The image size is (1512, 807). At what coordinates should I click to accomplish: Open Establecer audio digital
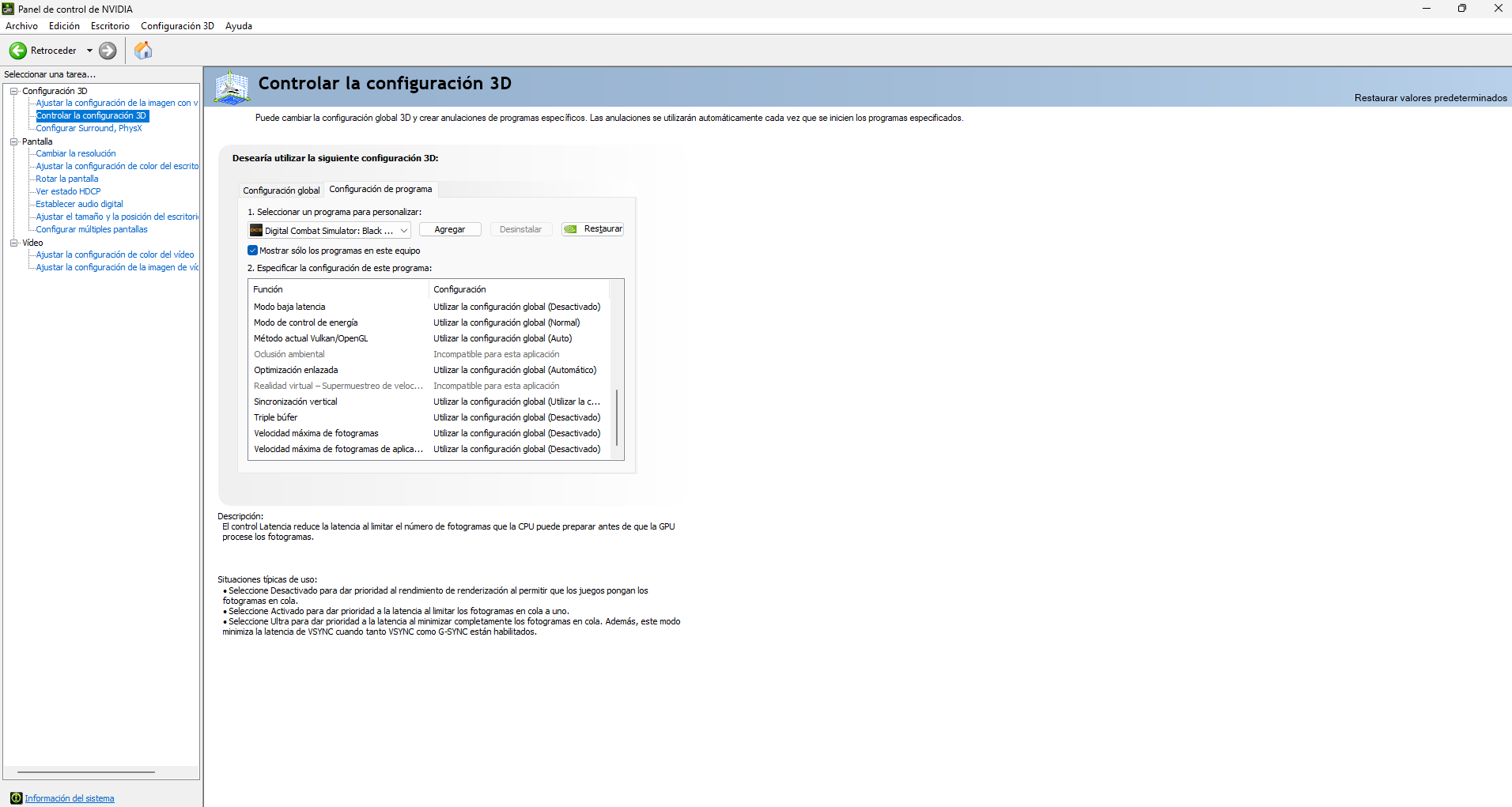79,204
